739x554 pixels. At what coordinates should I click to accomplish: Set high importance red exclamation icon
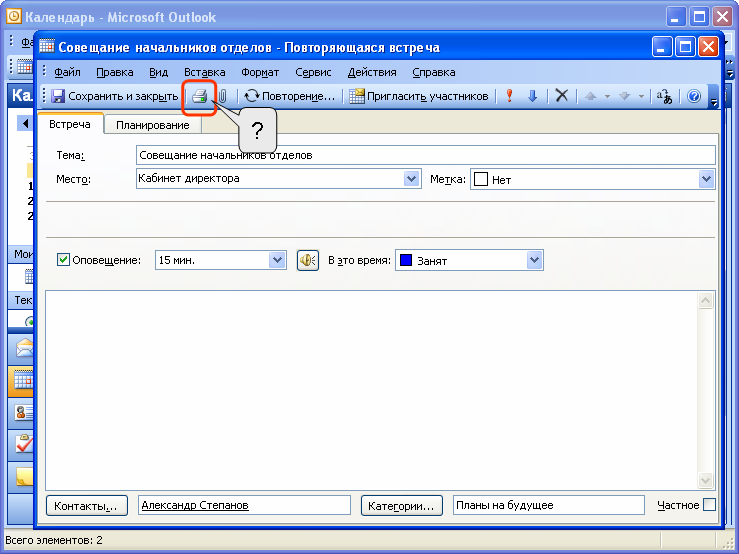click(x=509, y=96)
